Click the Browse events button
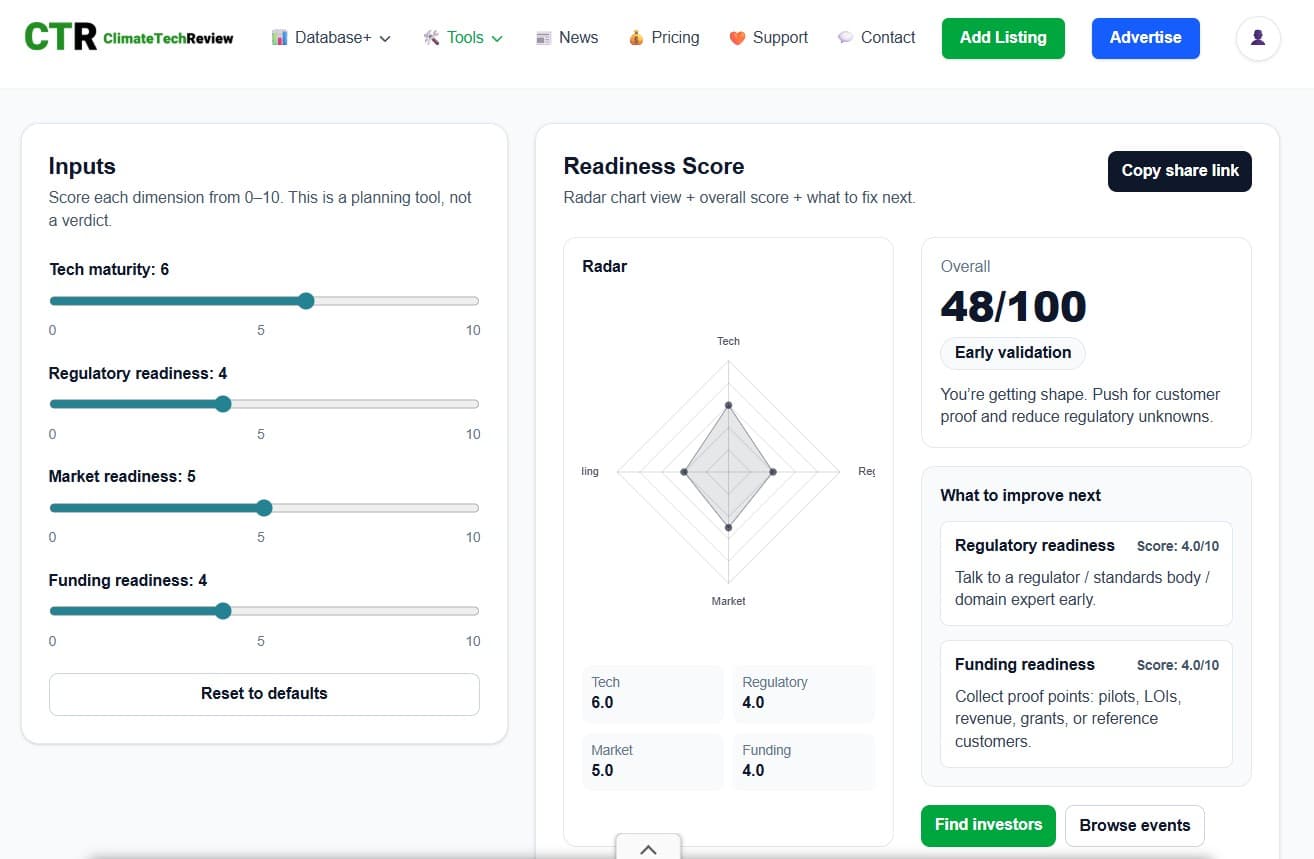 pyautogui.click(x=1135, y=826)
